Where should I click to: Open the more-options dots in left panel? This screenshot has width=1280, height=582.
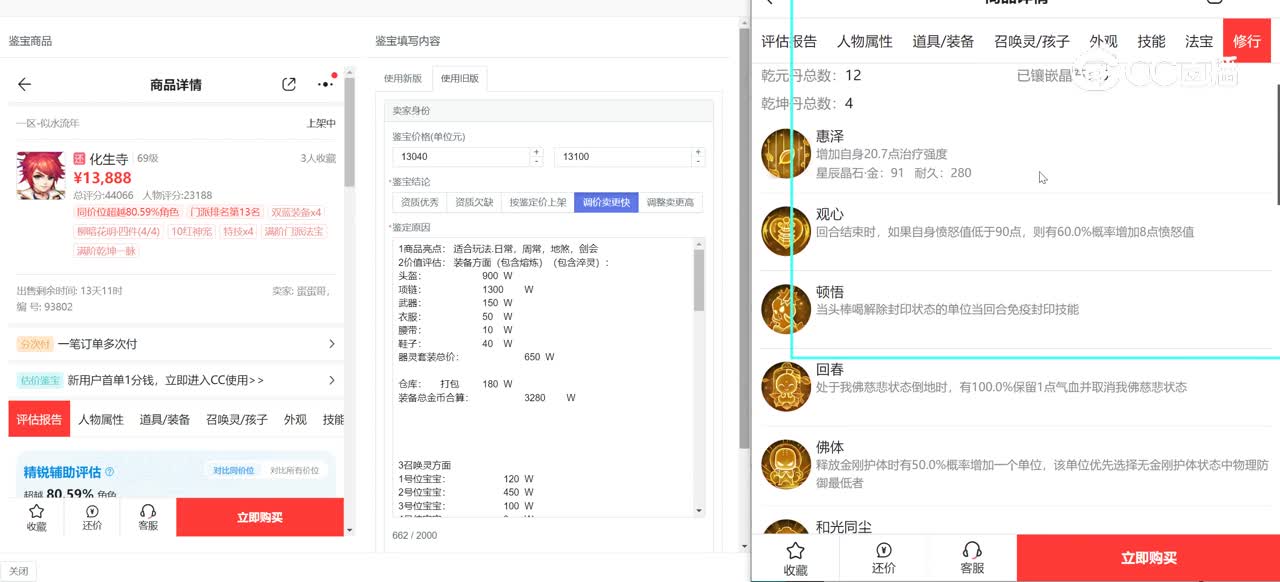(x=326, y=85)
